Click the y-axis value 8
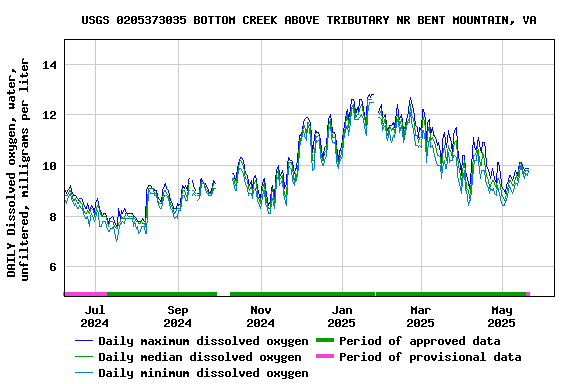This screenshot has height=384, width=576. point(53,216)
